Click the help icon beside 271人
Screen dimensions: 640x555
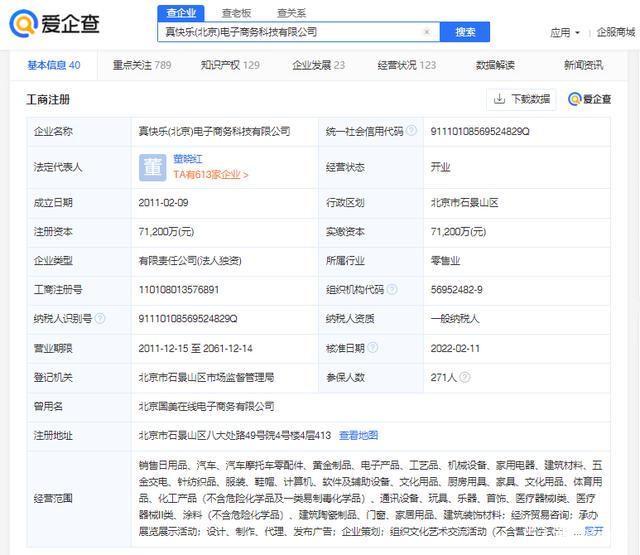465,377
